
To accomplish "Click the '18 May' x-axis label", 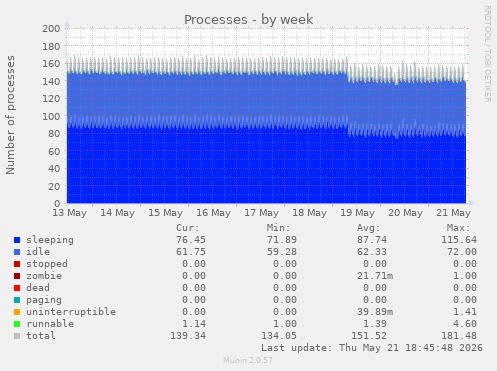I will tap(310, 213).
